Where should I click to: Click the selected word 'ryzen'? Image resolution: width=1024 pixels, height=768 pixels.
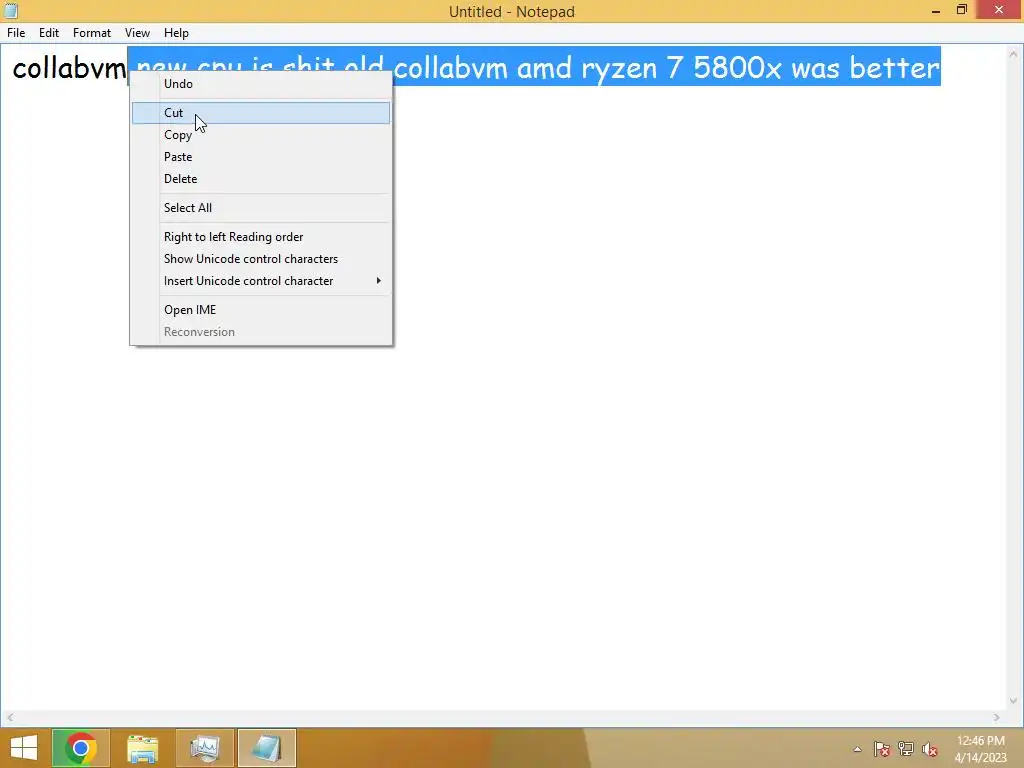[x=619, y=69]
